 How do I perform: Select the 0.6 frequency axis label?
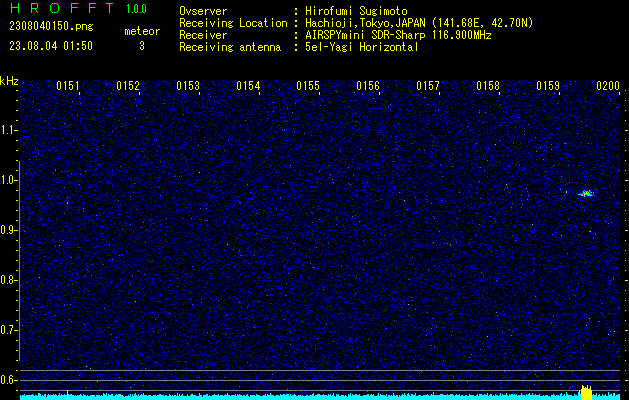click(9, 379)
